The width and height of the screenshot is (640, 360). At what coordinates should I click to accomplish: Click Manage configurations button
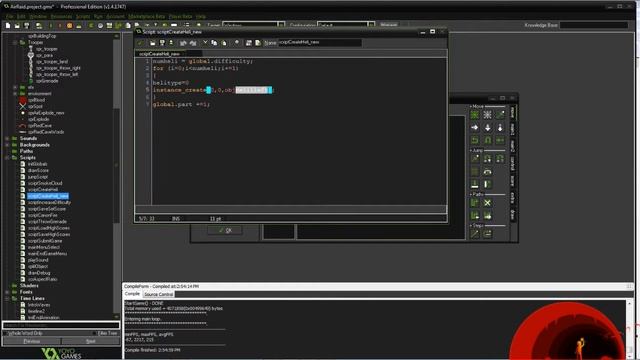389,25
